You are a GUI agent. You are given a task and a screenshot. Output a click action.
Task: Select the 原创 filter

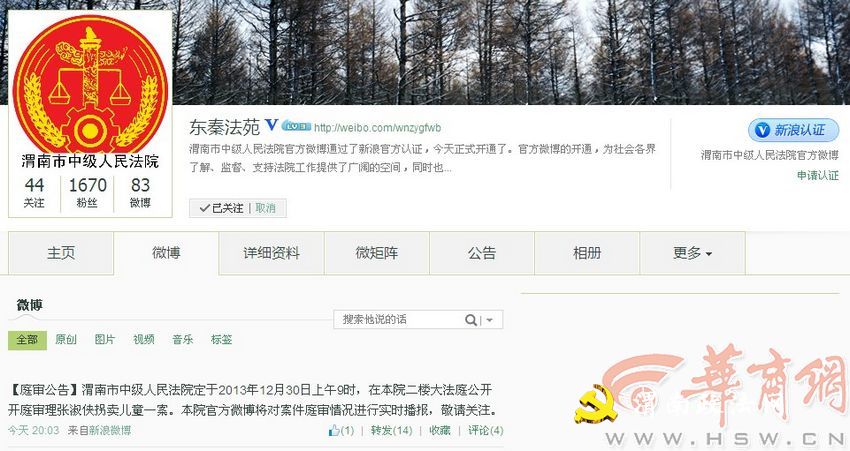point(66,339)
